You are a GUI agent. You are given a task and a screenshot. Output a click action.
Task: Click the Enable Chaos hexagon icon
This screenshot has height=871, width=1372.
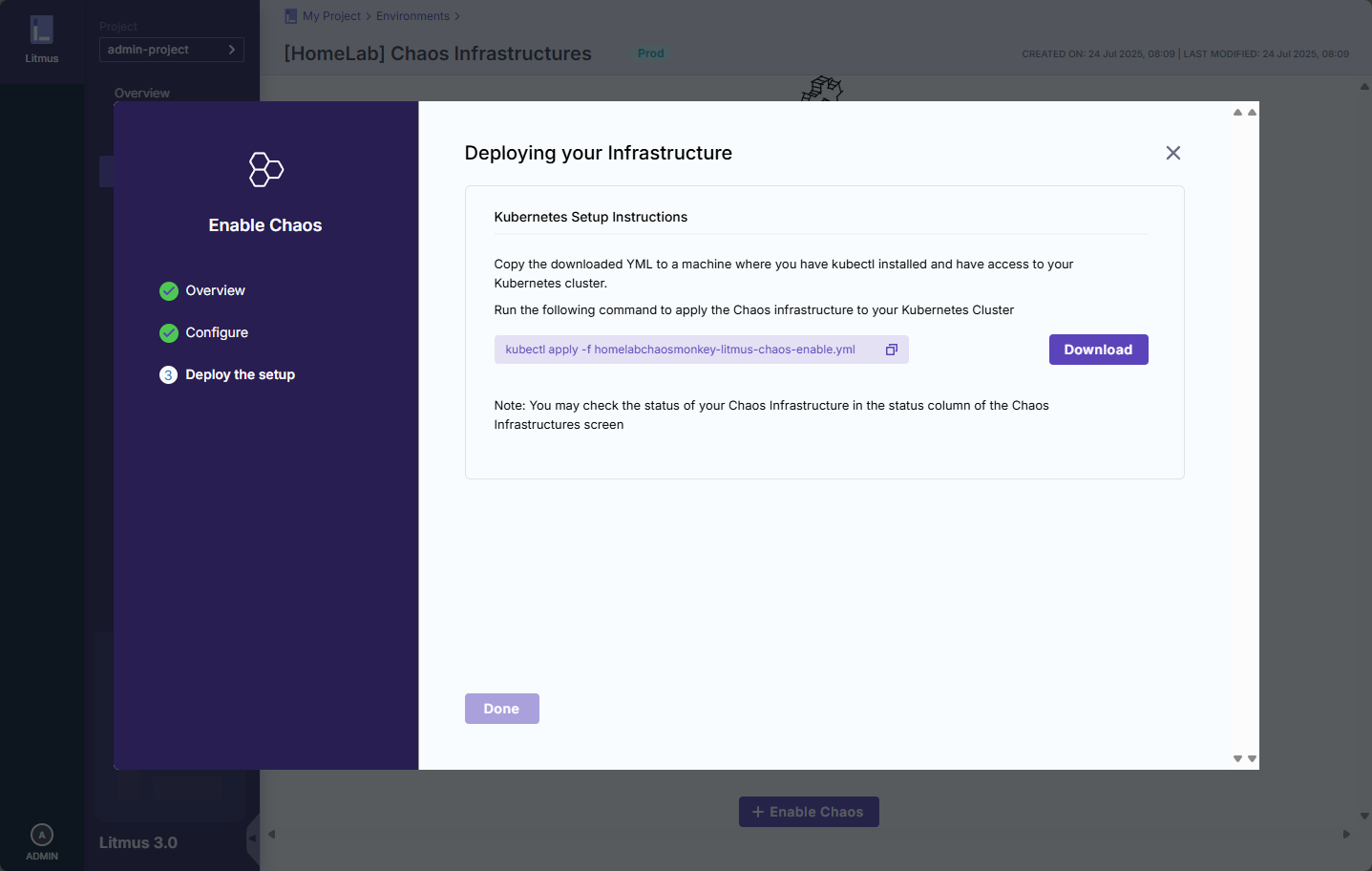click(x=265, y=170)
